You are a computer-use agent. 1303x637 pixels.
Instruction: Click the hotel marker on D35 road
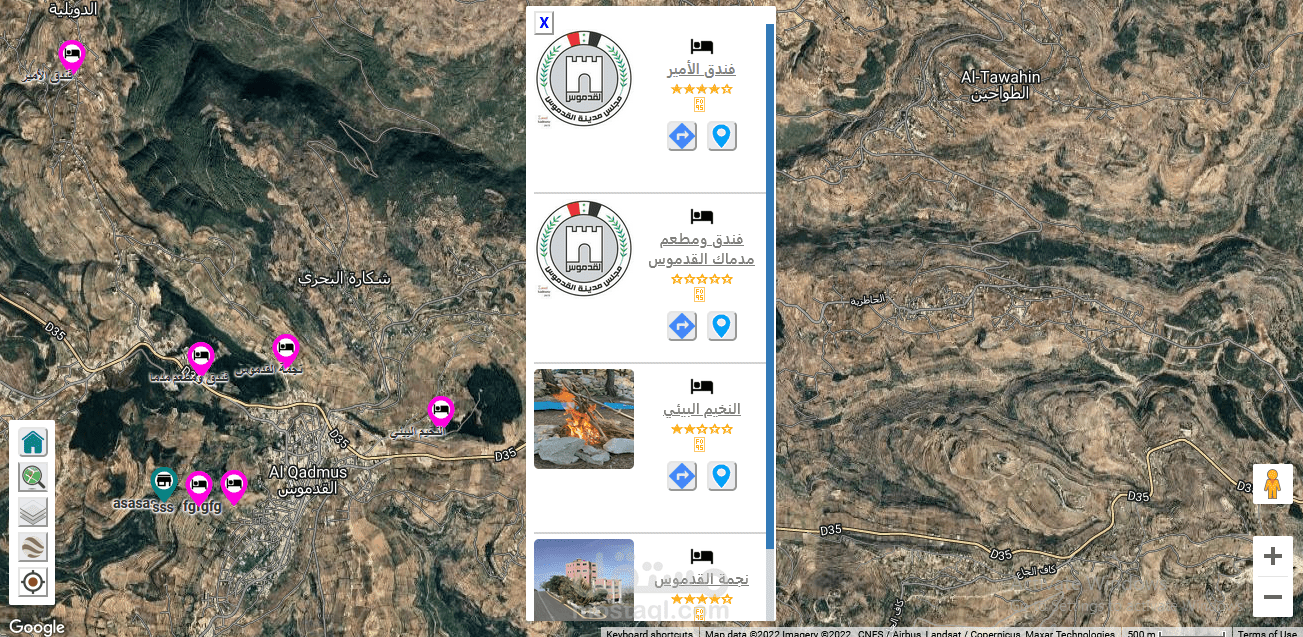(201, 358)
